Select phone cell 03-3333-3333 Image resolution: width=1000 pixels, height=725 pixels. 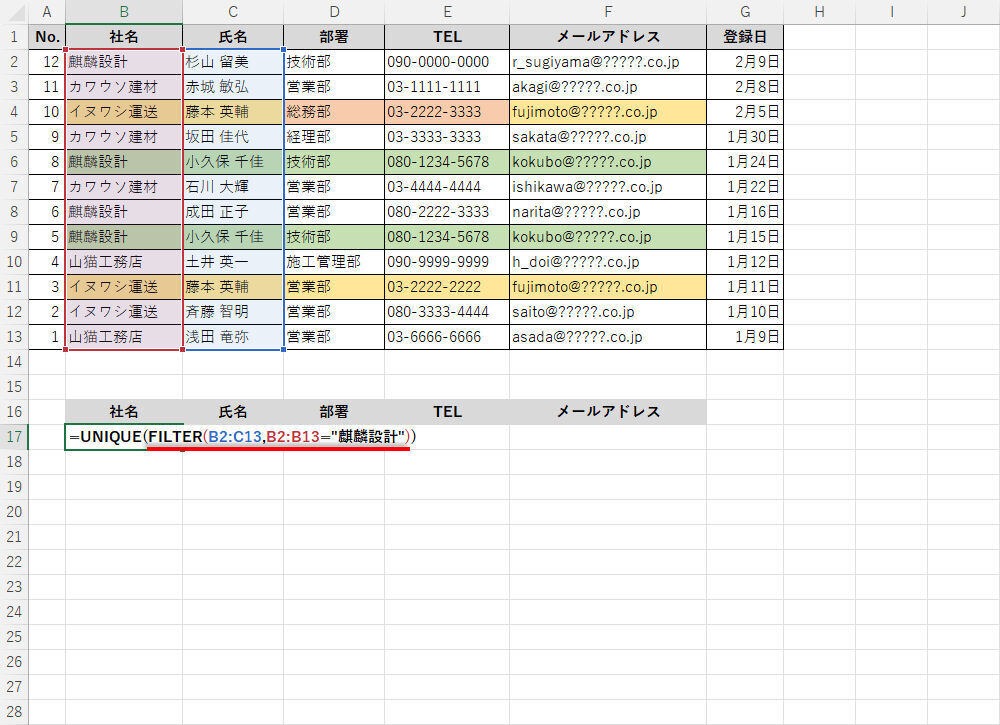click(x=447, y=136)
